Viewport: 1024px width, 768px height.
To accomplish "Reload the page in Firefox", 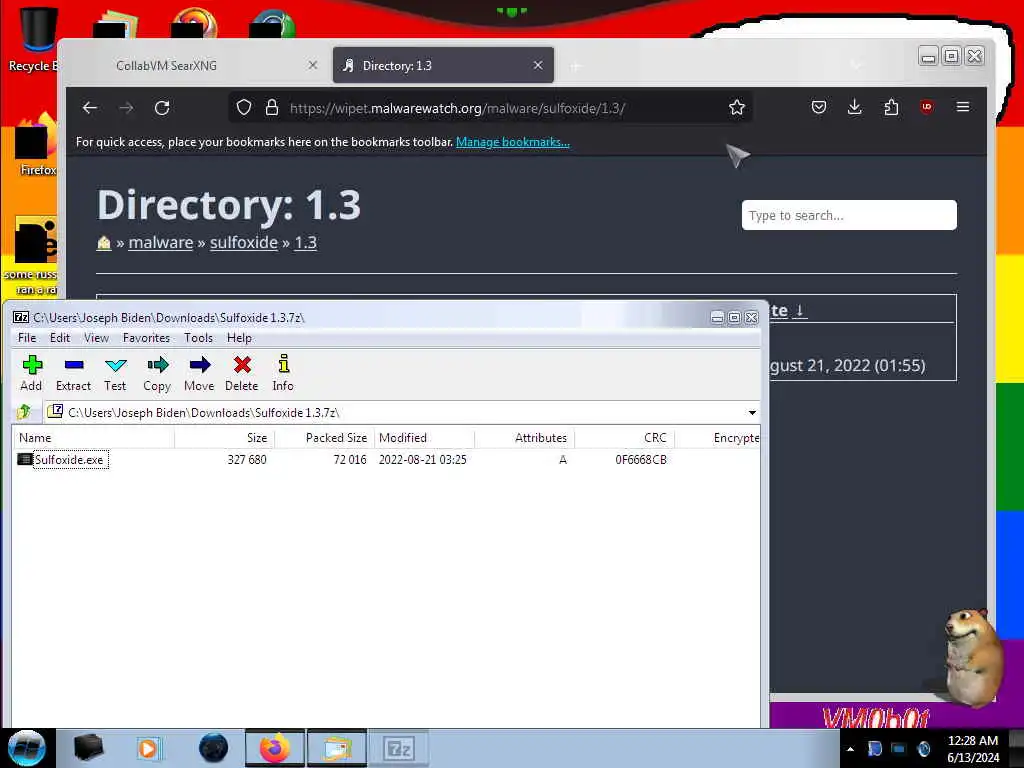I will pos(162,108).
